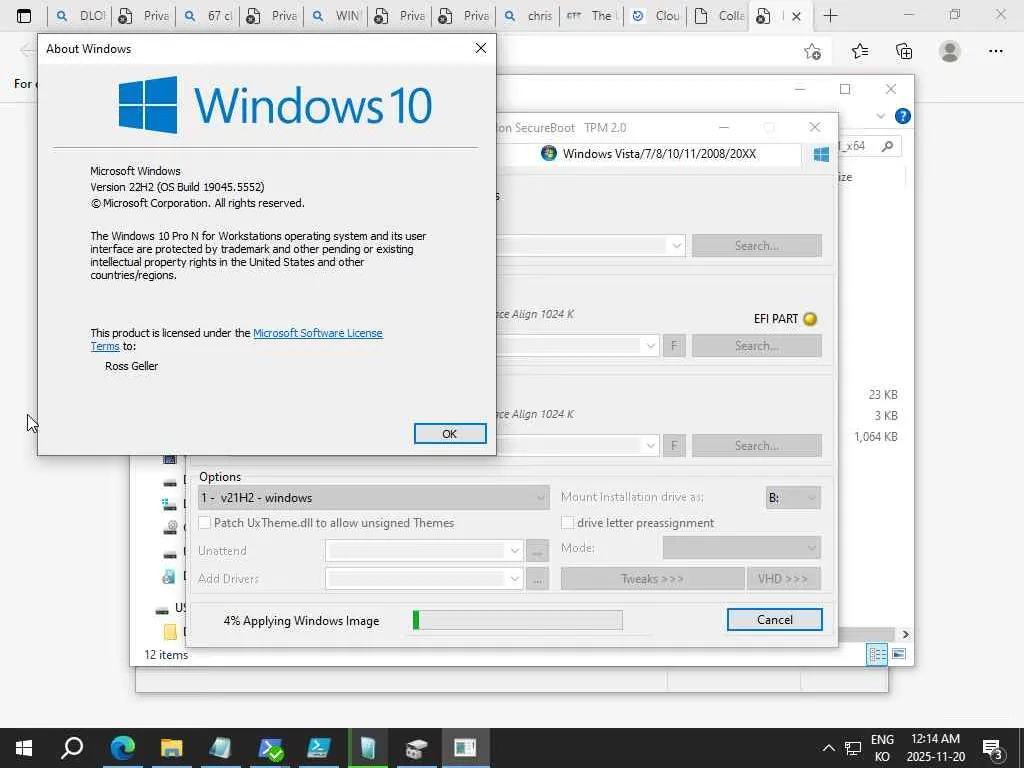The image size is (1024, 768).
Task: Switch File Explorer to details view
Action: [877, 654]
